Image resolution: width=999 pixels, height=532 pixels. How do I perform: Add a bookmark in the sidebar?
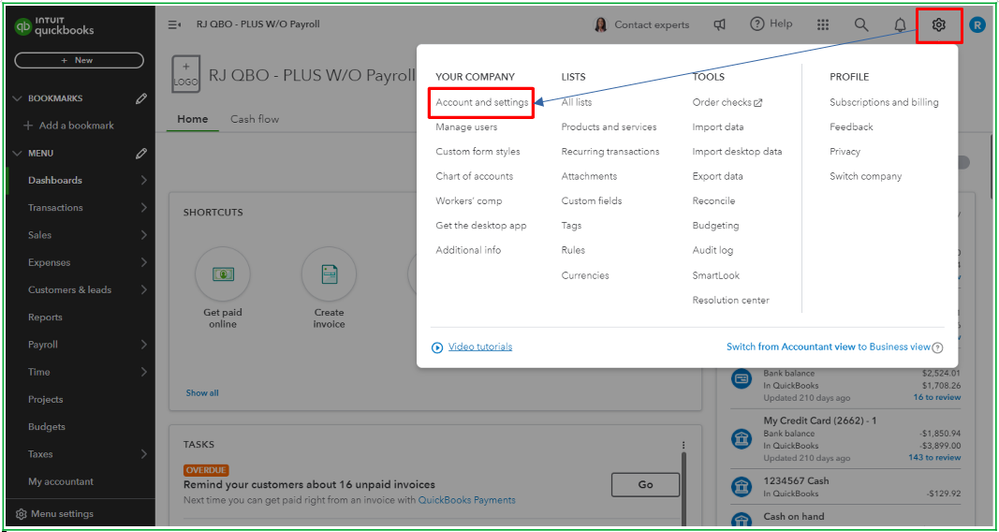coord(68,126)
